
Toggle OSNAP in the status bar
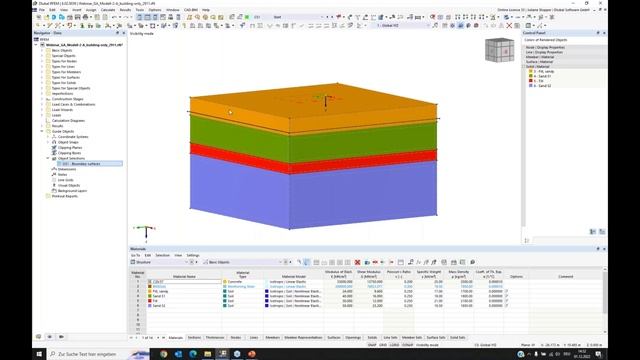(x=407, y=345)
